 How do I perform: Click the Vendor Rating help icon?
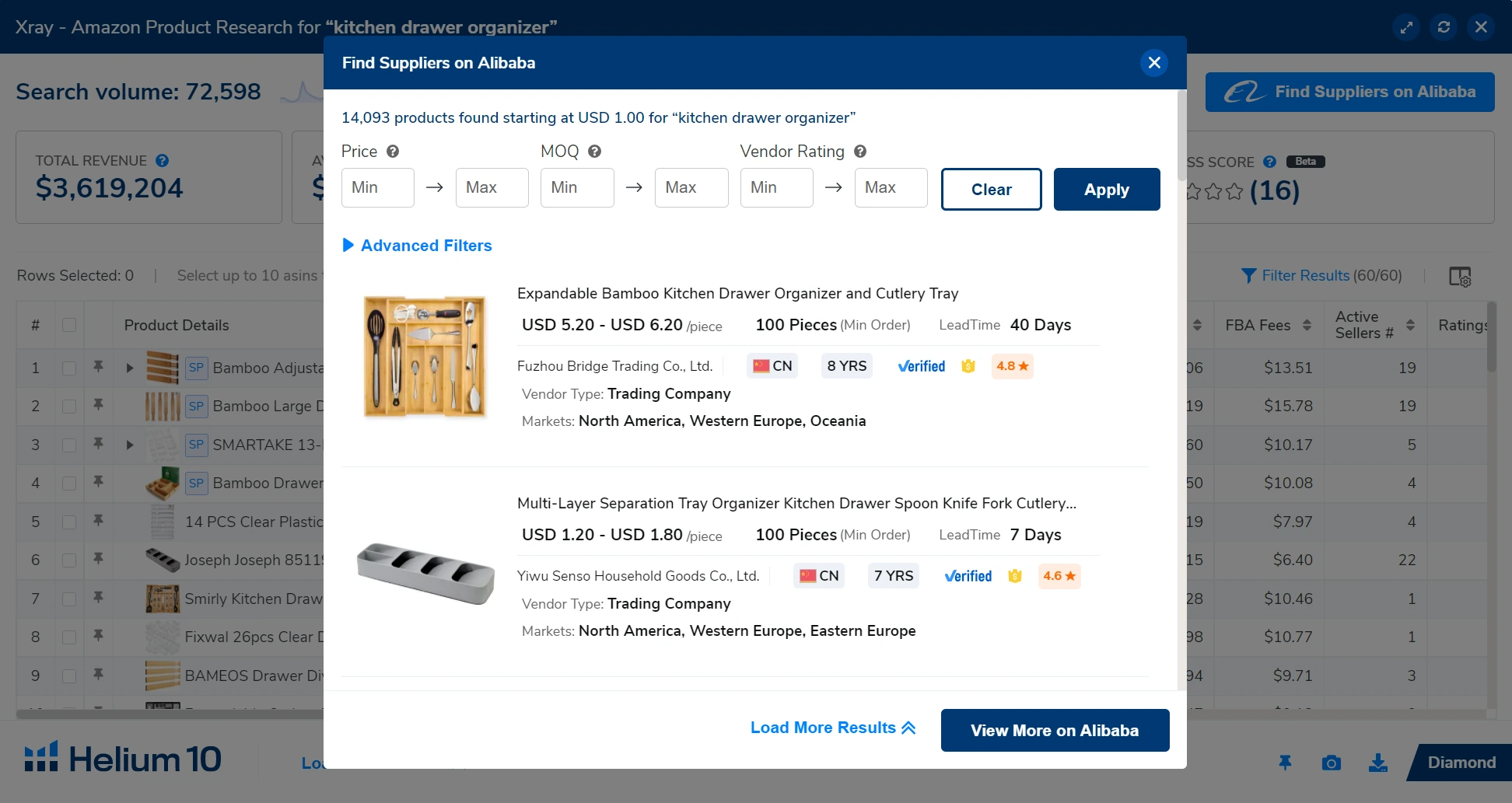coord(859,152)
